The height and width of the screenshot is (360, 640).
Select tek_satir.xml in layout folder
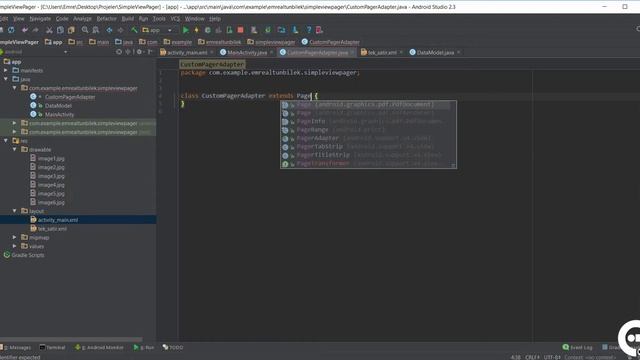52,229
